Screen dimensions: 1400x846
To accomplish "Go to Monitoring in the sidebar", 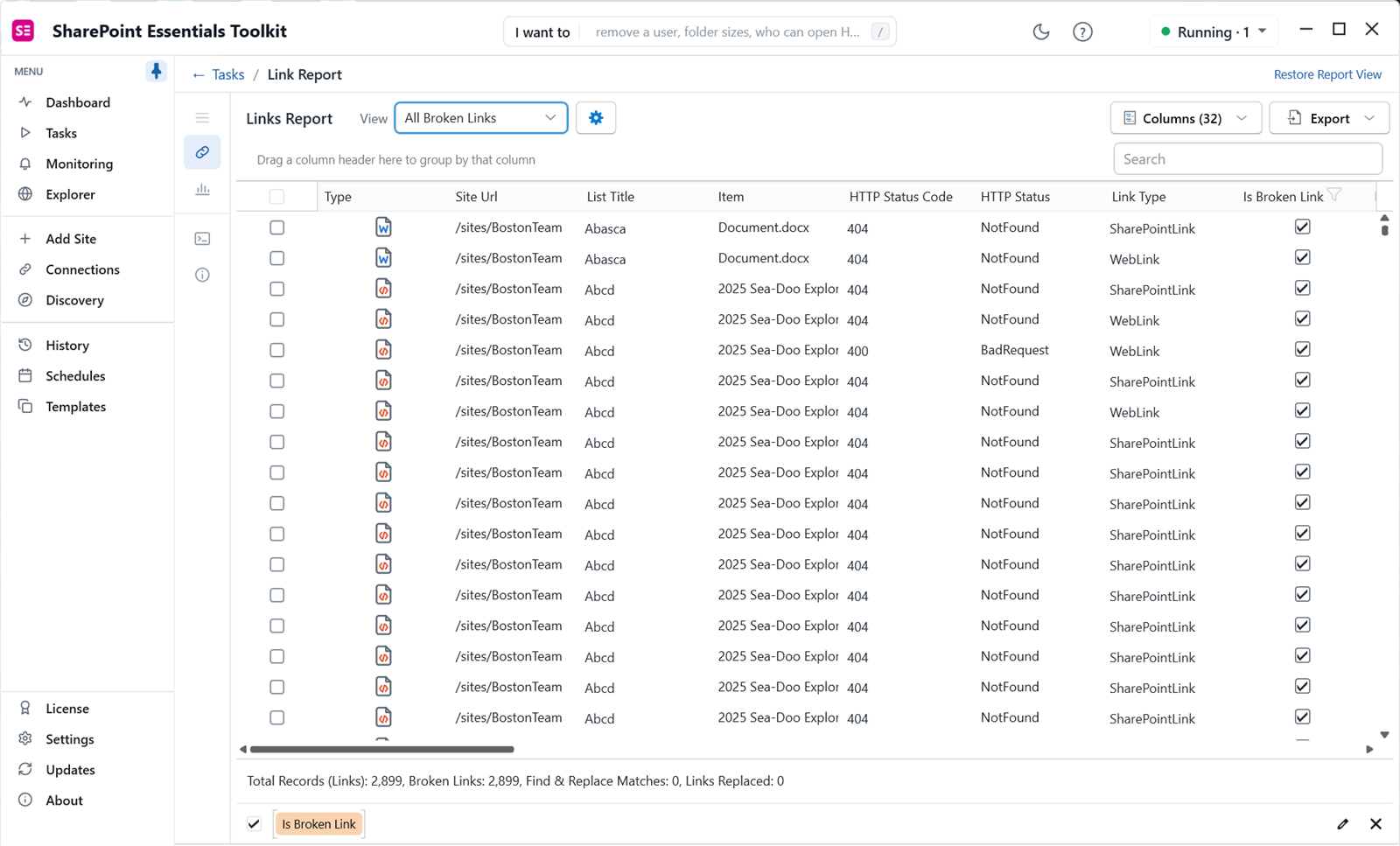I will (x=79, y=164).
